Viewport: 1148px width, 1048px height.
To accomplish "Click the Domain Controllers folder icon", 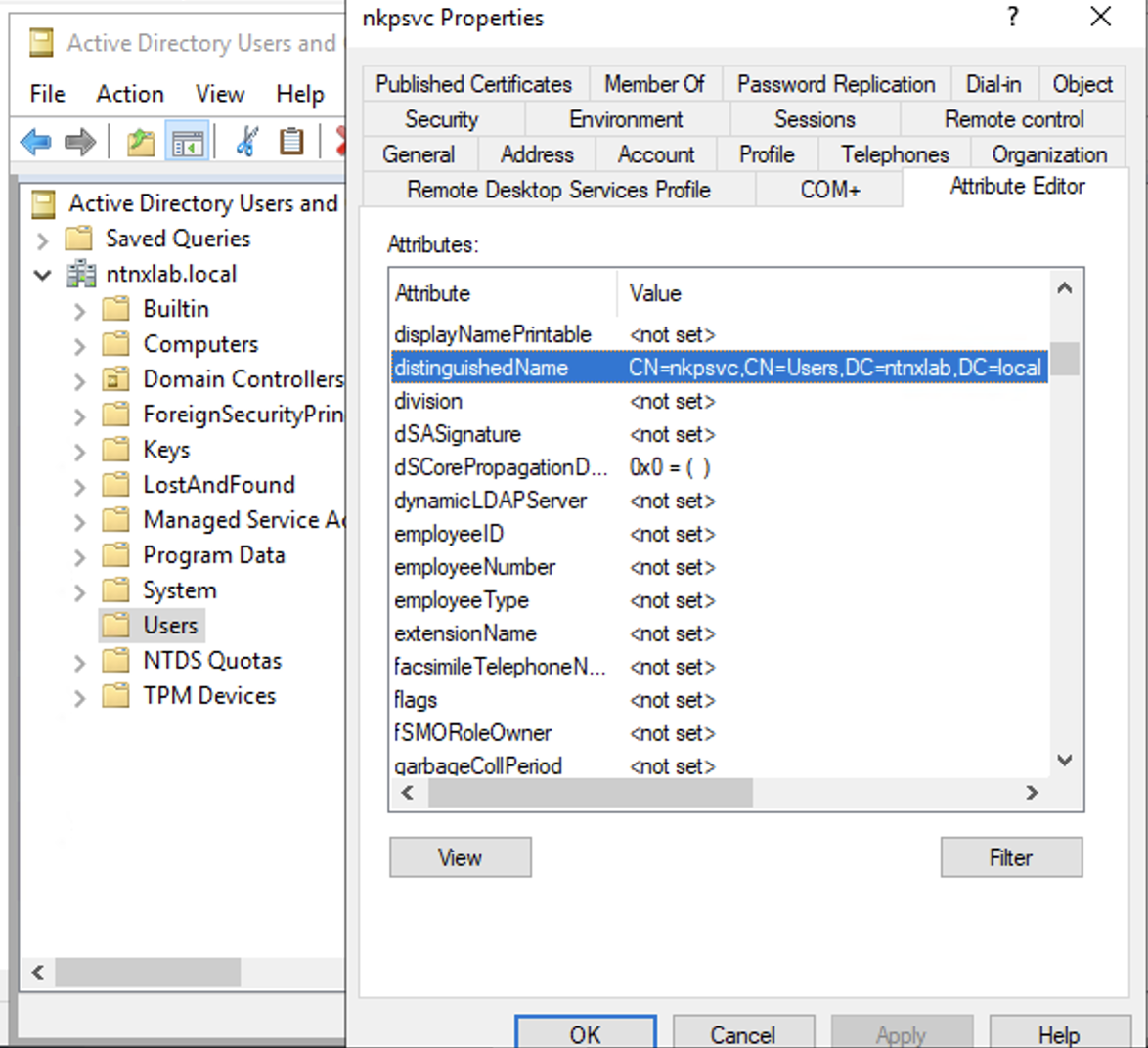I will (116, 379).
